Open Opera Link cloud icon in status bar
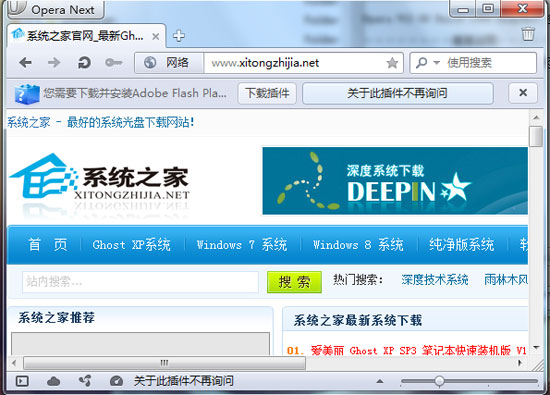550x395 pixels. point(53,381)
